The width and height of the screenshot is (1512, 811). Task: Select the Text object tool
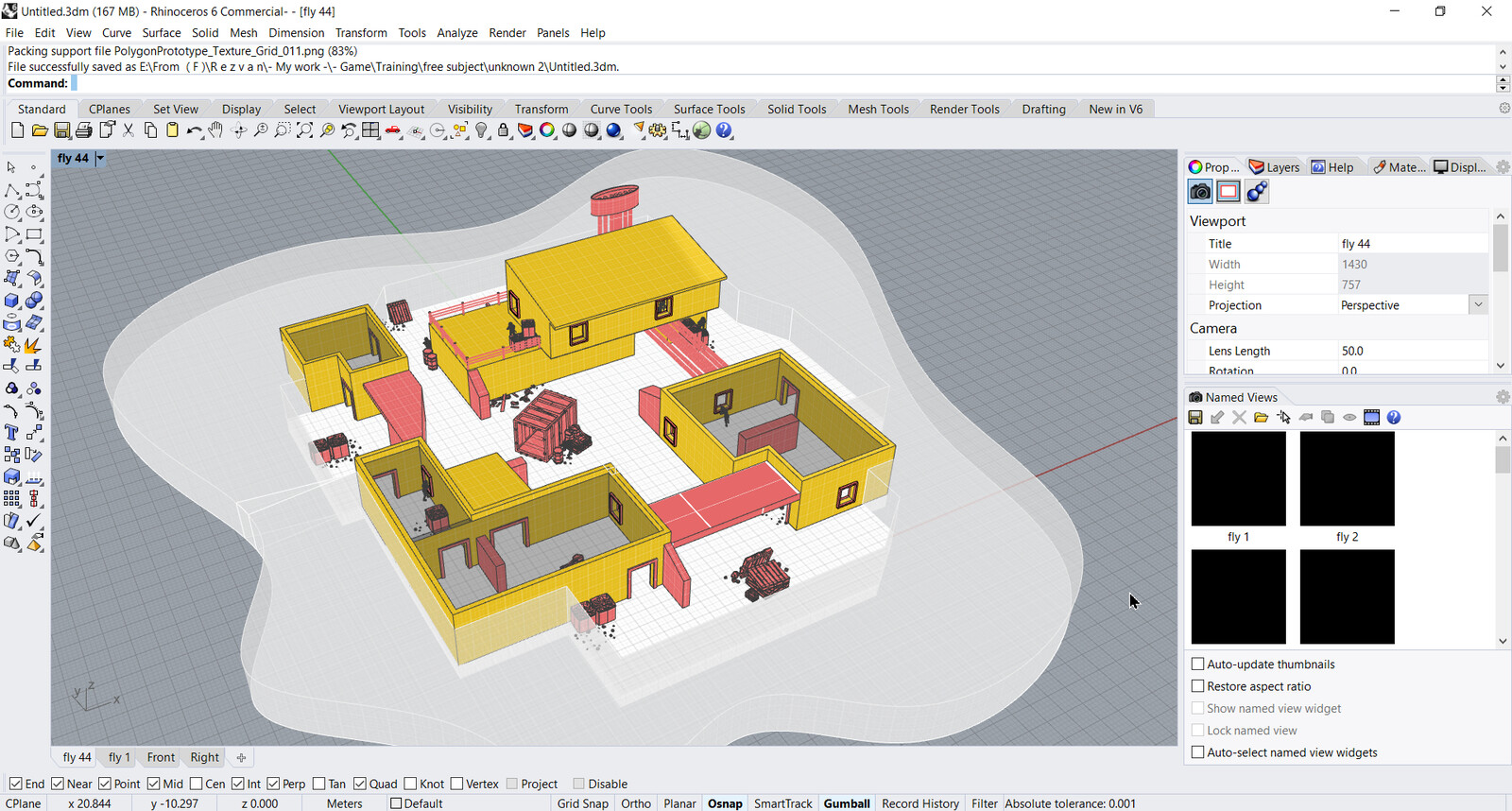pos(12,432)
